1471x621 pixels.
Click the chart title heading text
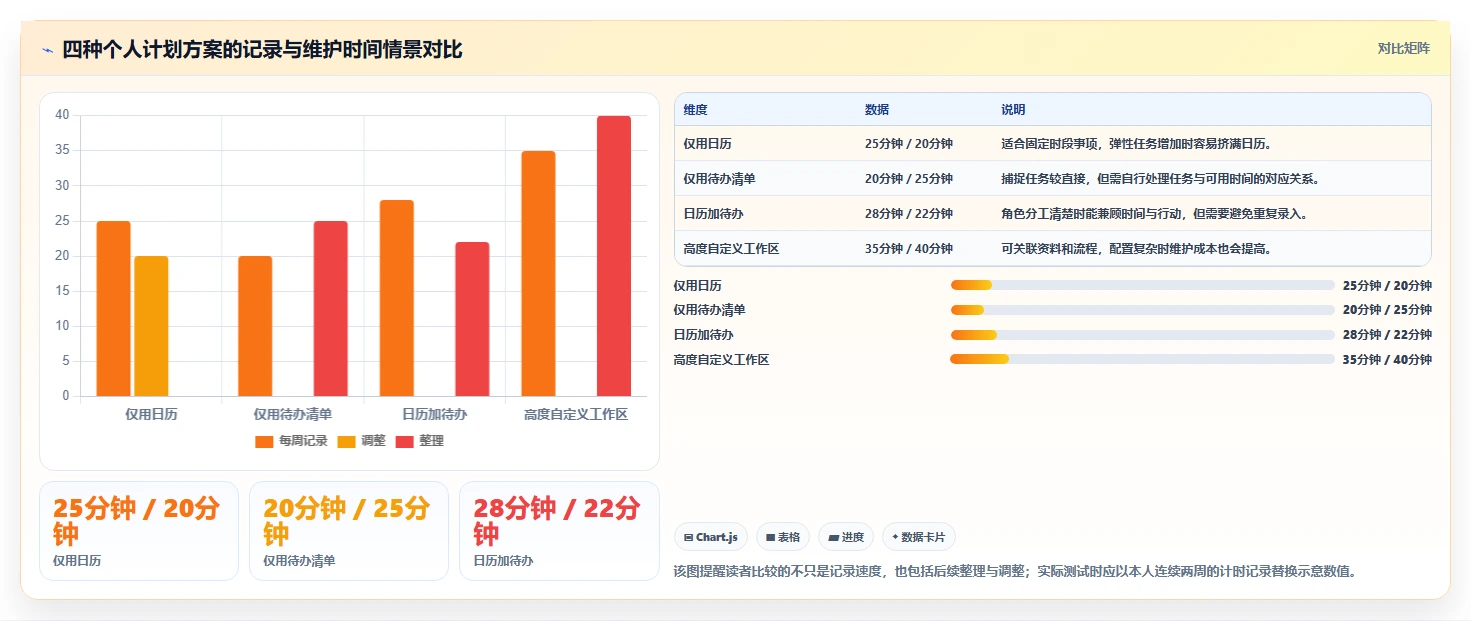(262, 50)
